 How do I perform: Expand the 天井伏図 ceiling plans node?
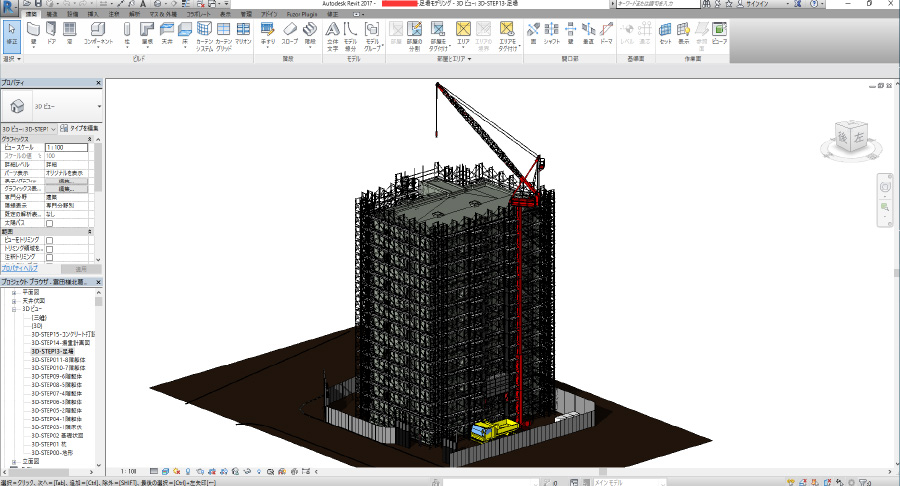[14, 301]
